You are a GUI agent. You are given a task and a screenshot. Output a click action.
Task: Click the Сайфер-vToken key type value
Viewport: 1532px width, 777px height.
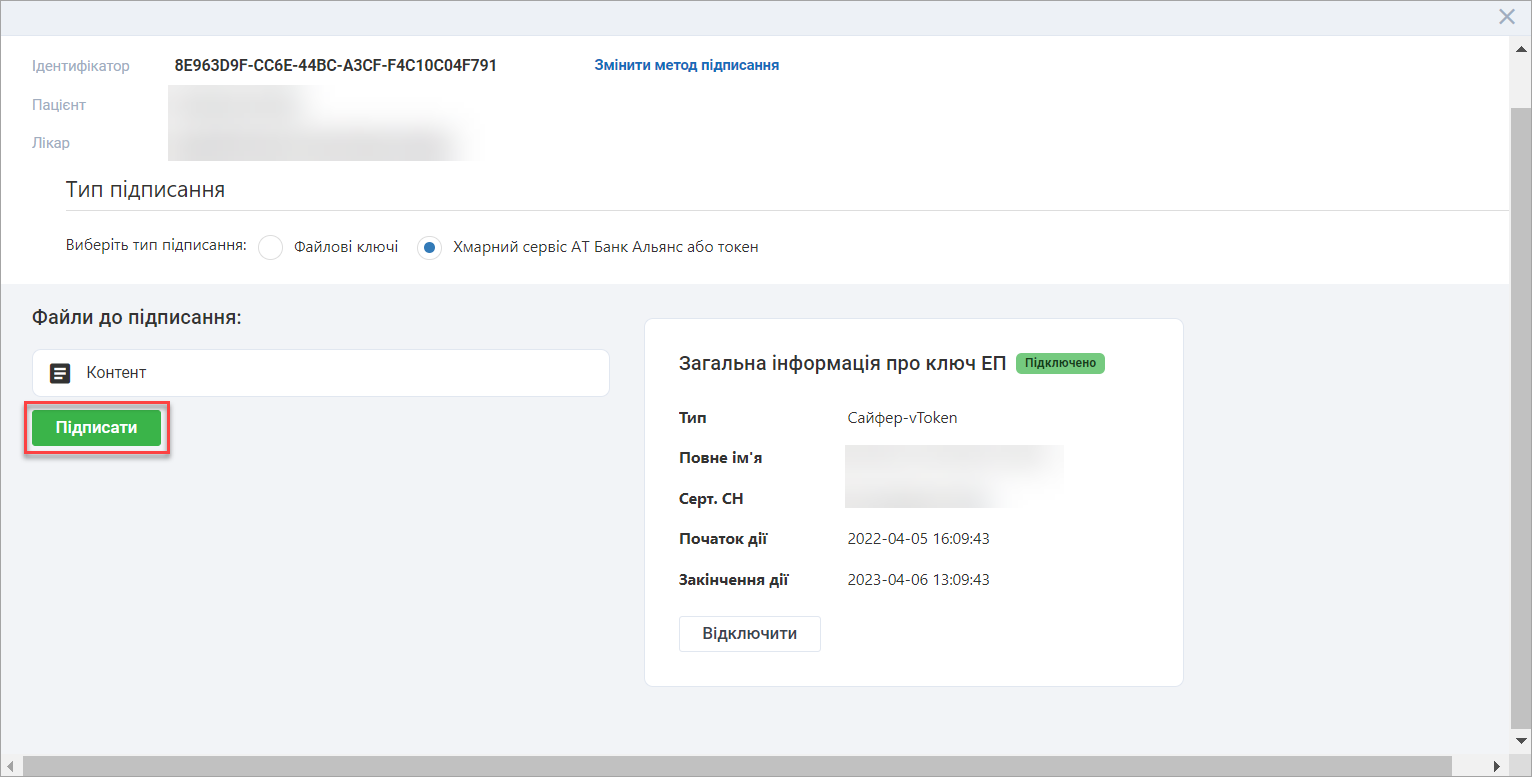point(902,418)
